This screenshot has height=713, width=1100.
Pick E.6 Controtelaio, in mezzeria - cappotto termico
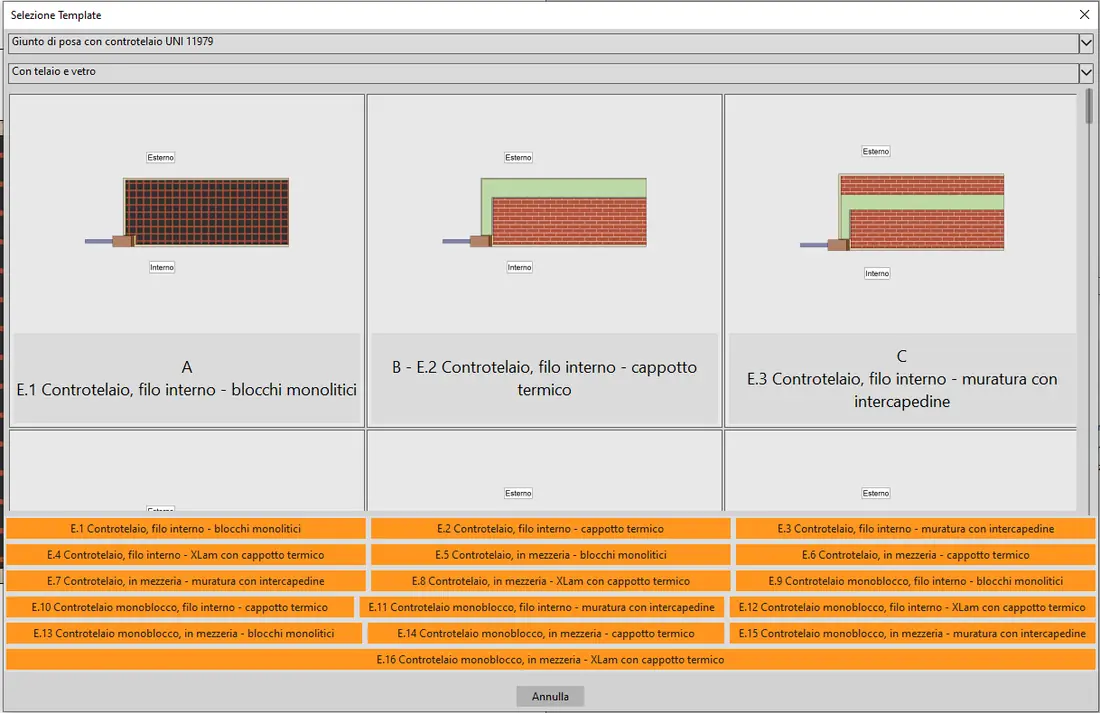[915, 554]
